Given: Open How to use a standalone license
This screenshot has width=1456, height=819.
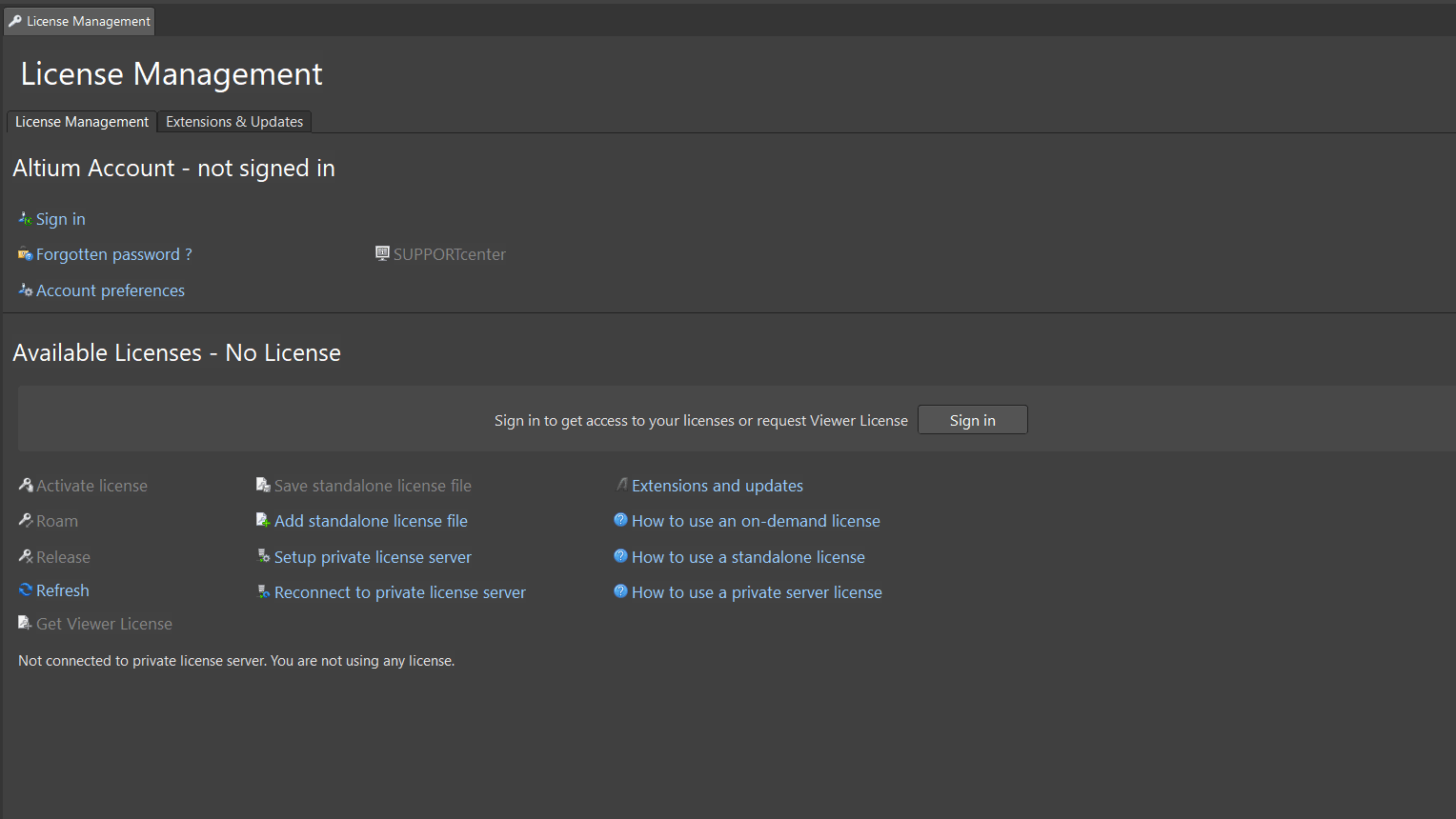Looking at the screenshot, I should [x=748, y=557].
